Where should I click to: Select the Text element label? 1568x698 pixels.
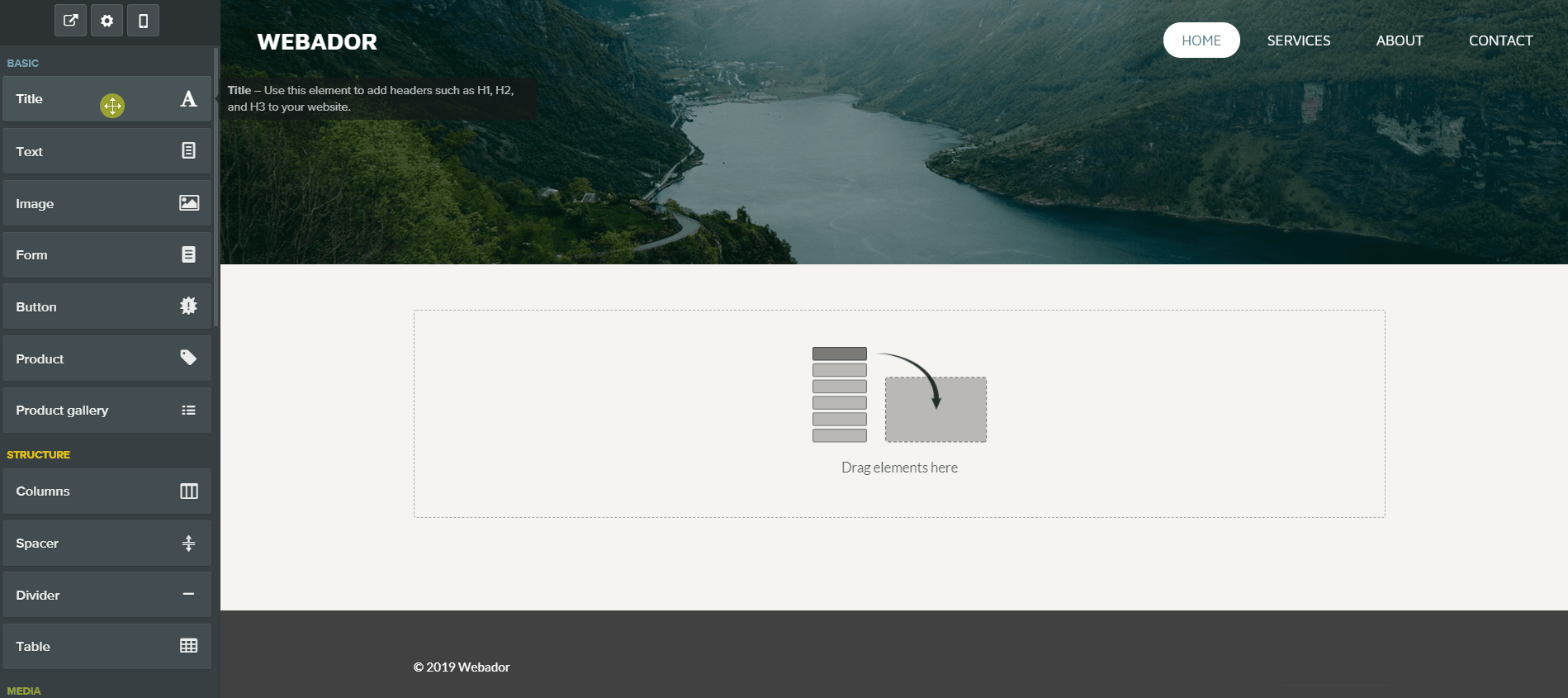[29, 152]
